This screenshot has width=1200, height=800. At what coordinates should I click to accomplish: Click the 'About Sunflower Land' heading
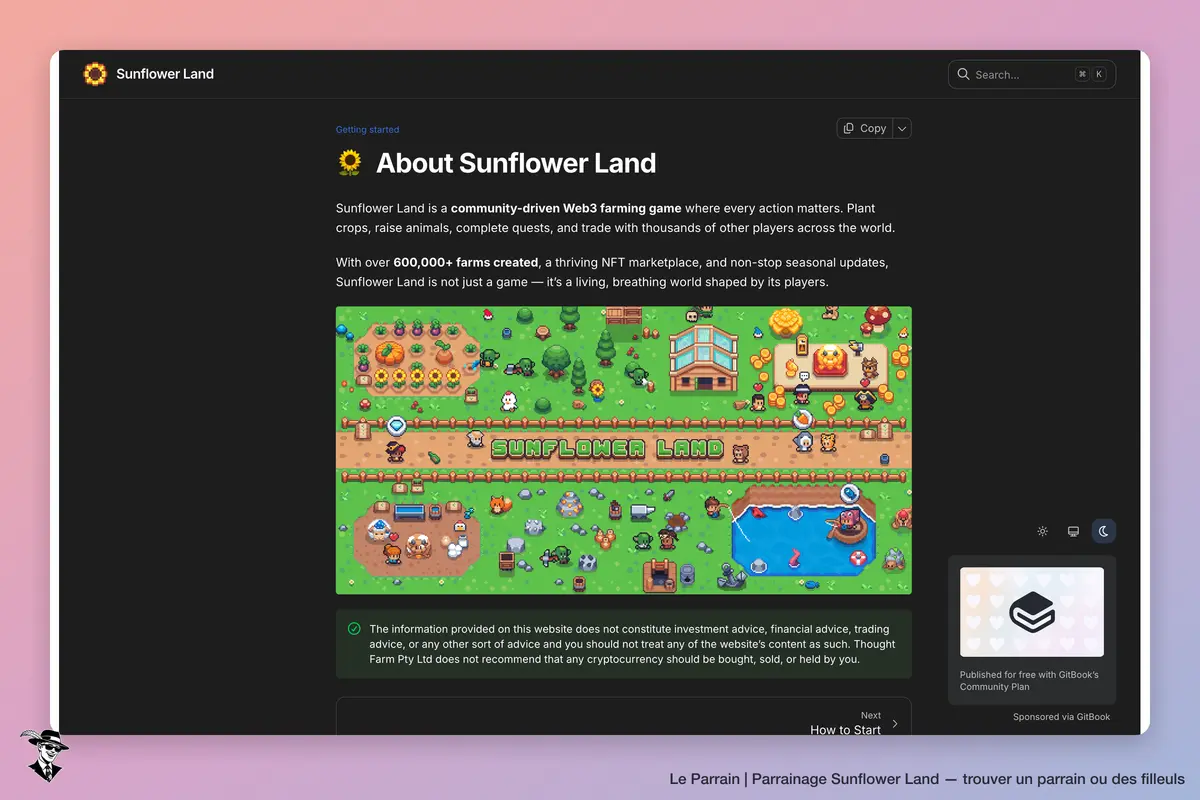coord(516,163)
